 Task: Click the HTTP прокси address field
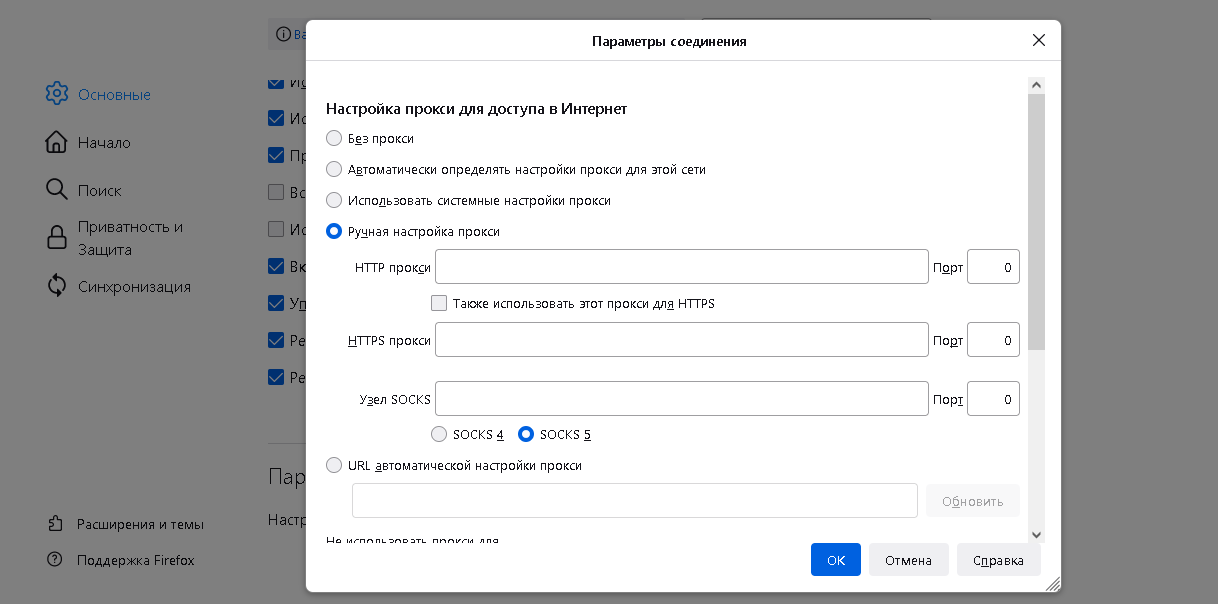(681, 267)
